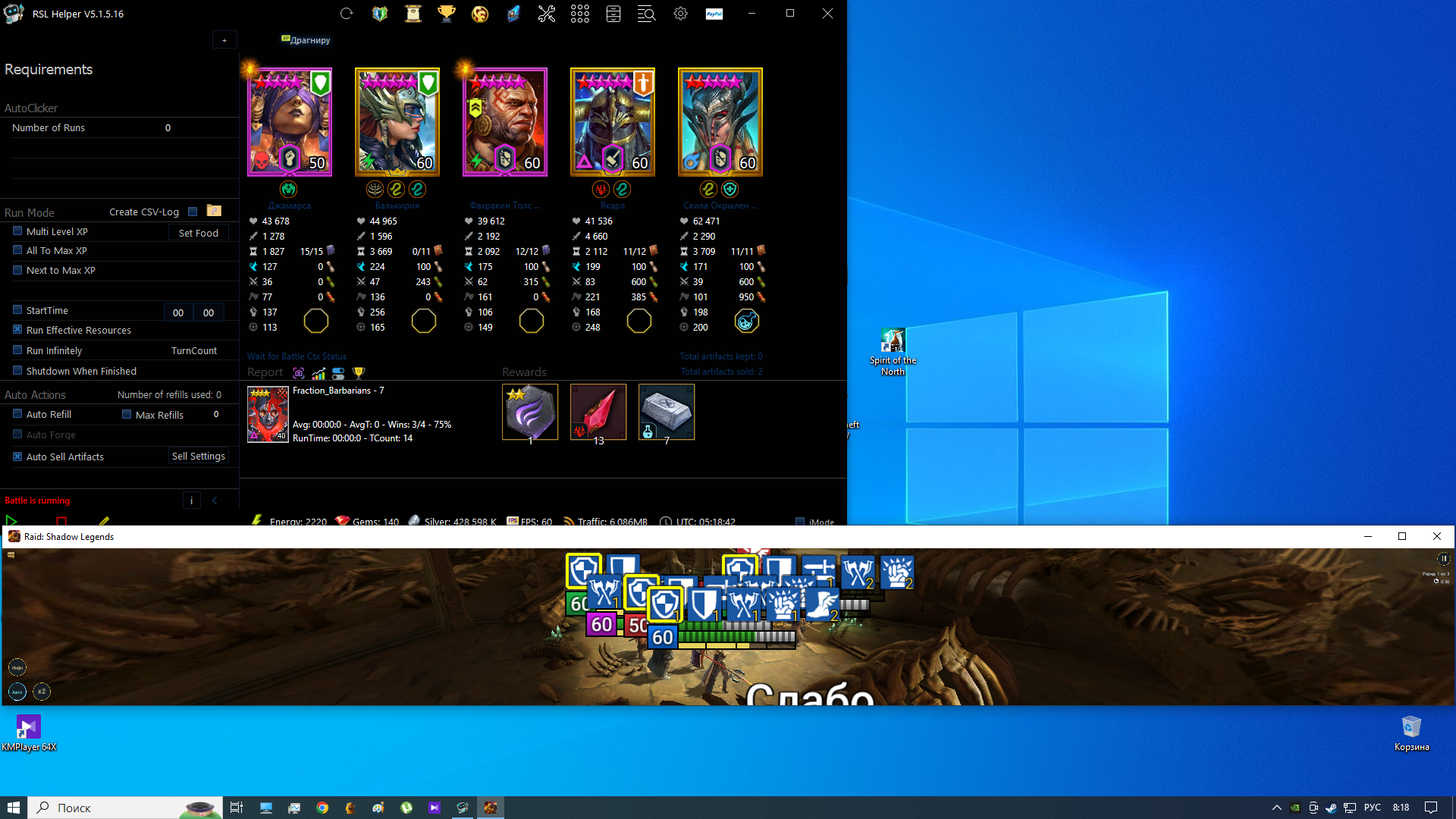The image size is (1456, 819).
Task: Click the small trophy icon next to Report
Action: [359, 373]
